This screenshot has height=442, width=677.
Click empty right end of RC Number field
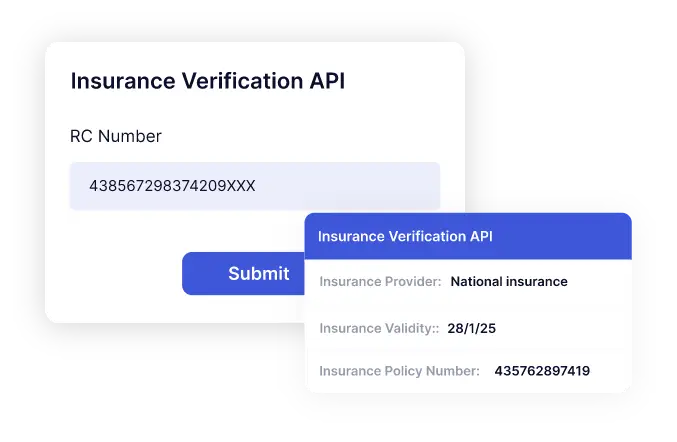(x=380, y=186)
